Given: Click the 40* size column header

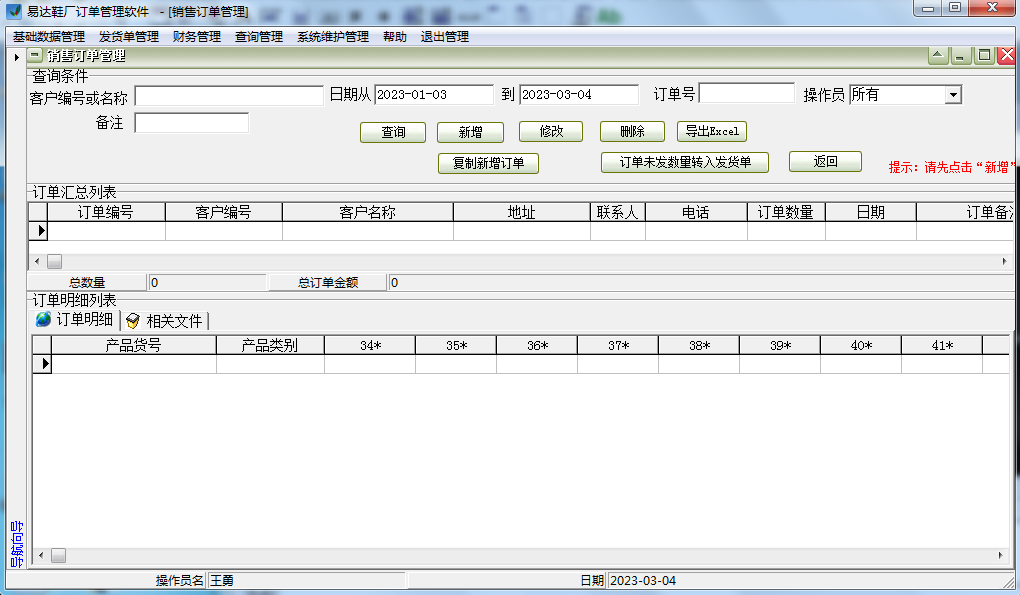Looking at the screenshot, I should pyautogui.click(x=861, y=345).
